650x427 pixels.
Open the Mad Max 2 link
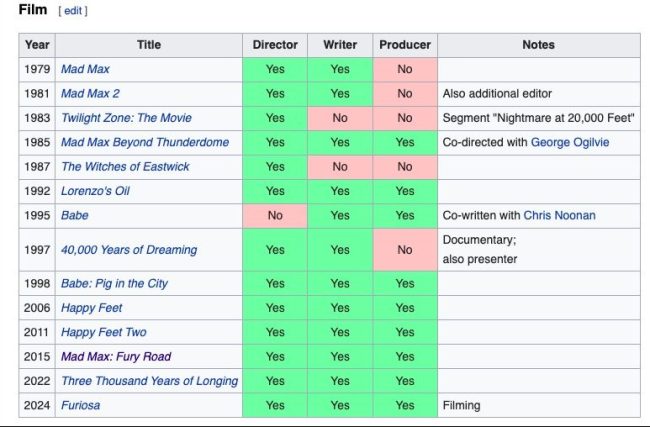point(91,94)
